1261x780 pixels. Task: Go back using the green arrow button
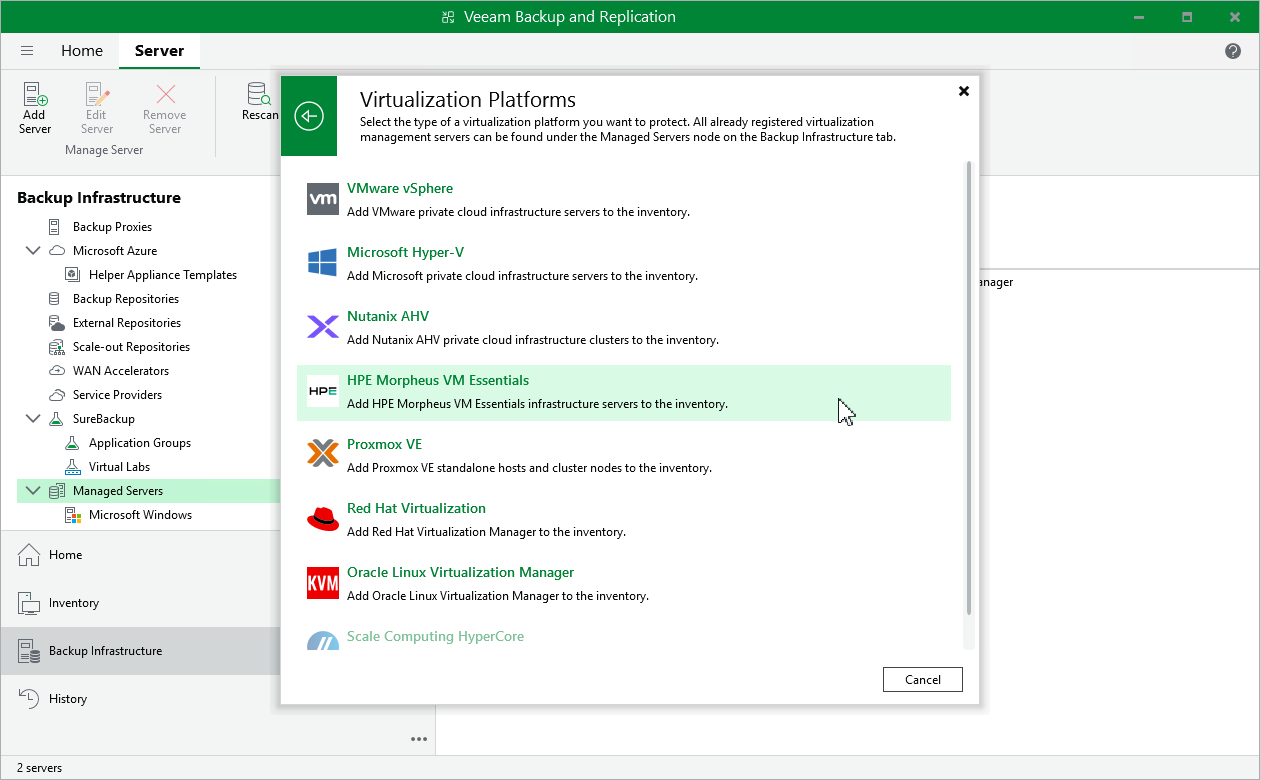309,116
